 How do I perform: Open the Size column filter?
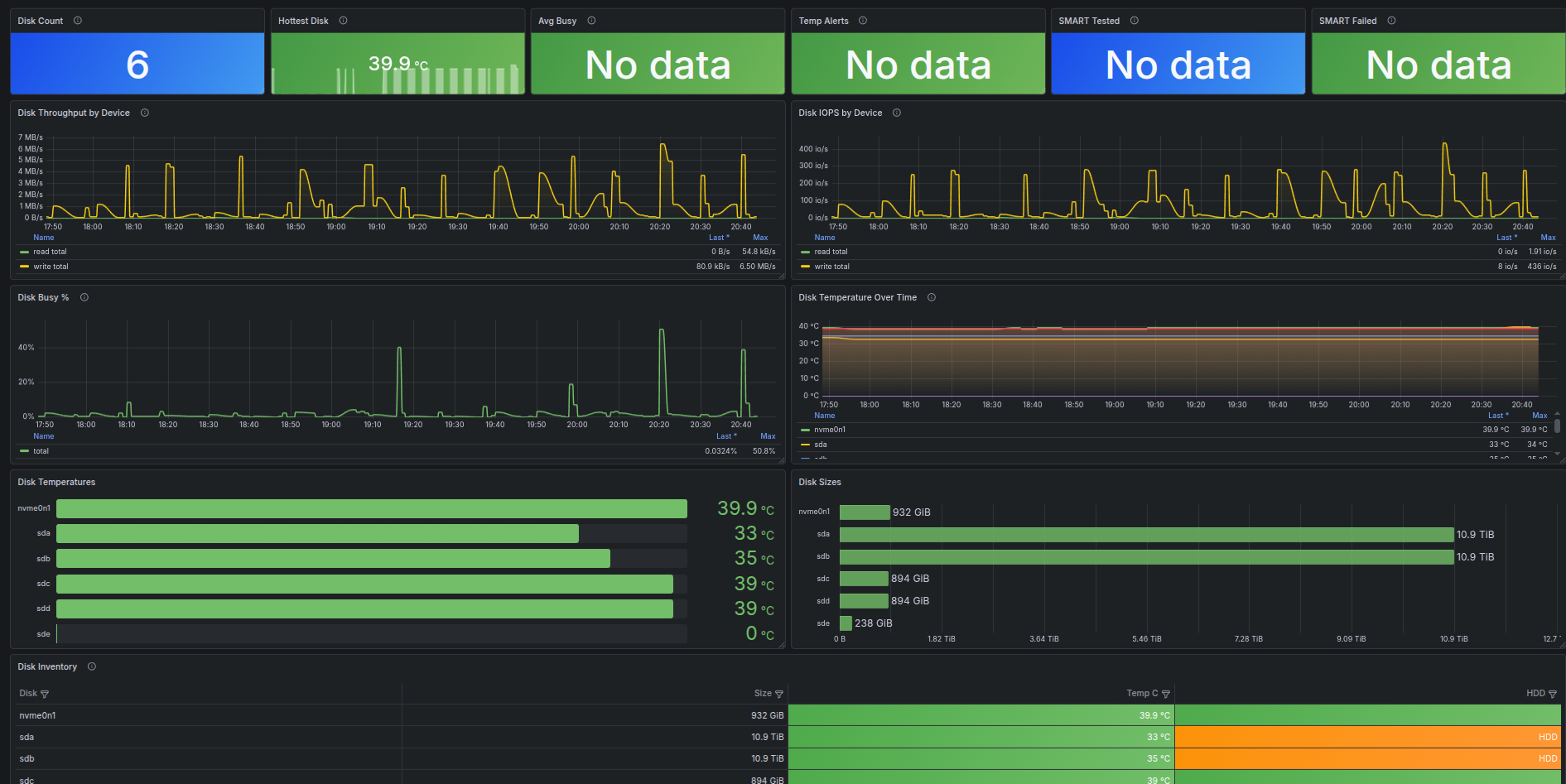pyautogui.click(x=778, y=694)
